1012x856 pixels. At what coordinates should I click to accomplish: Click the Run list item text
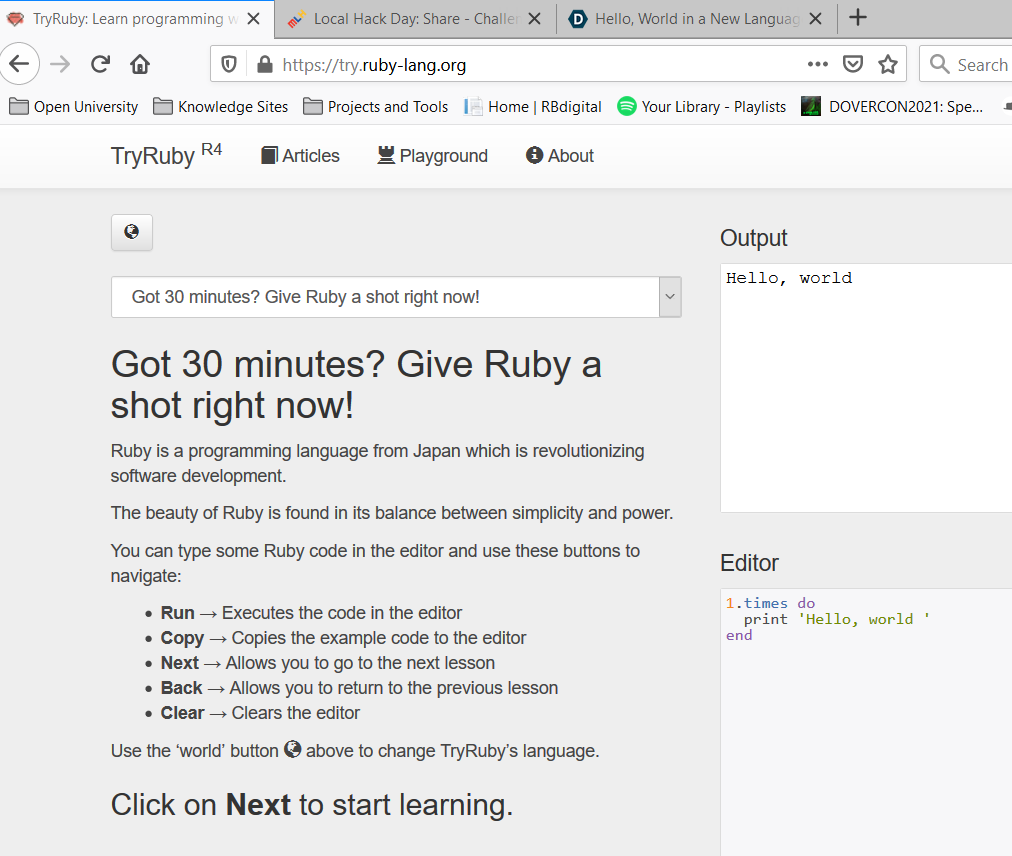[x=311, y=613]
